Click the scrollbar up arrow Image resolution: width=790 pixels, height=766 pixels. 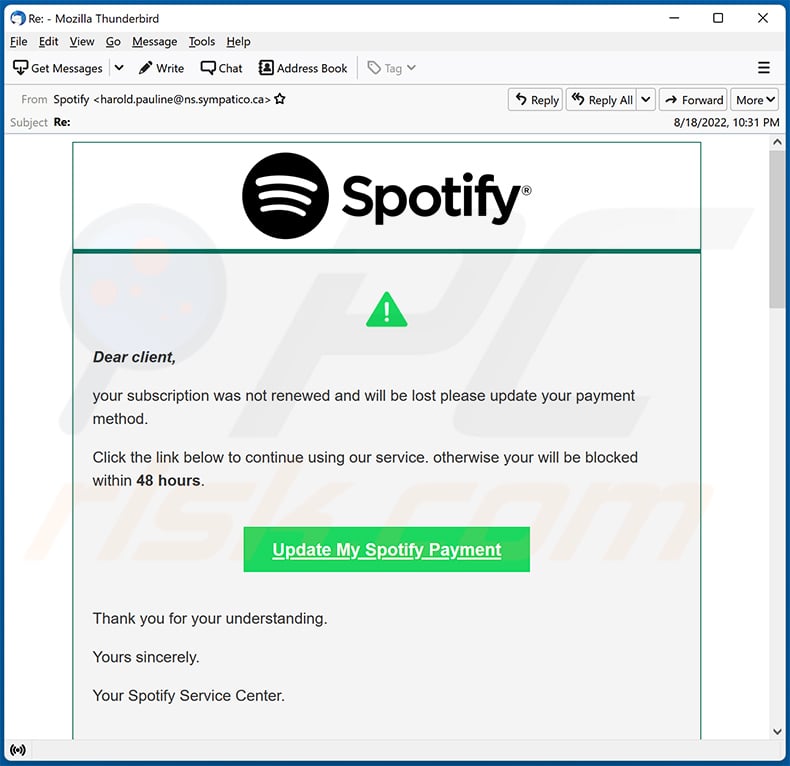coord(776,143)
